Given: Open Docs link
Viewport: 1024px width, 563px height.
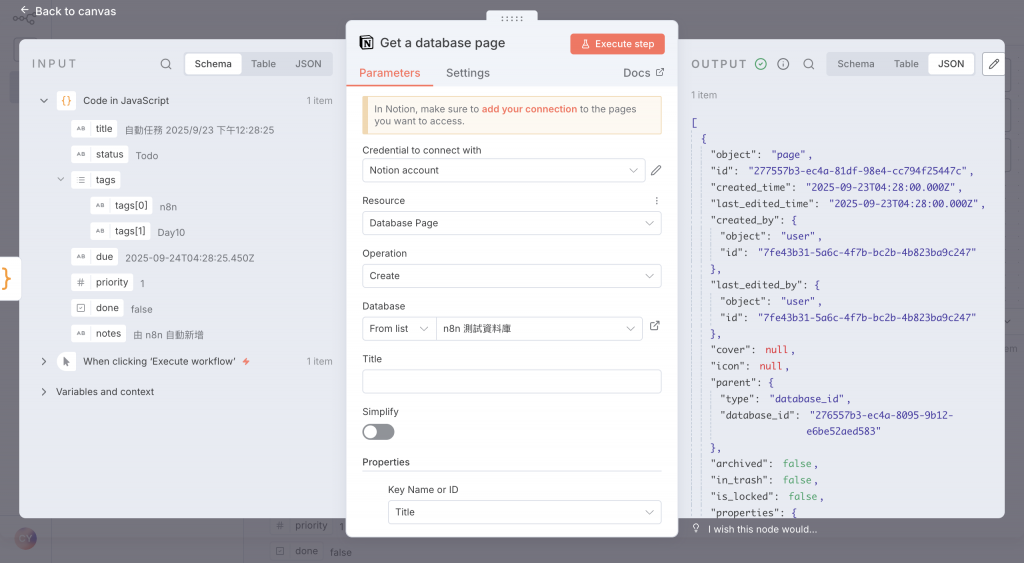Looking at the screenshot, I should click(x=643, y=73).
